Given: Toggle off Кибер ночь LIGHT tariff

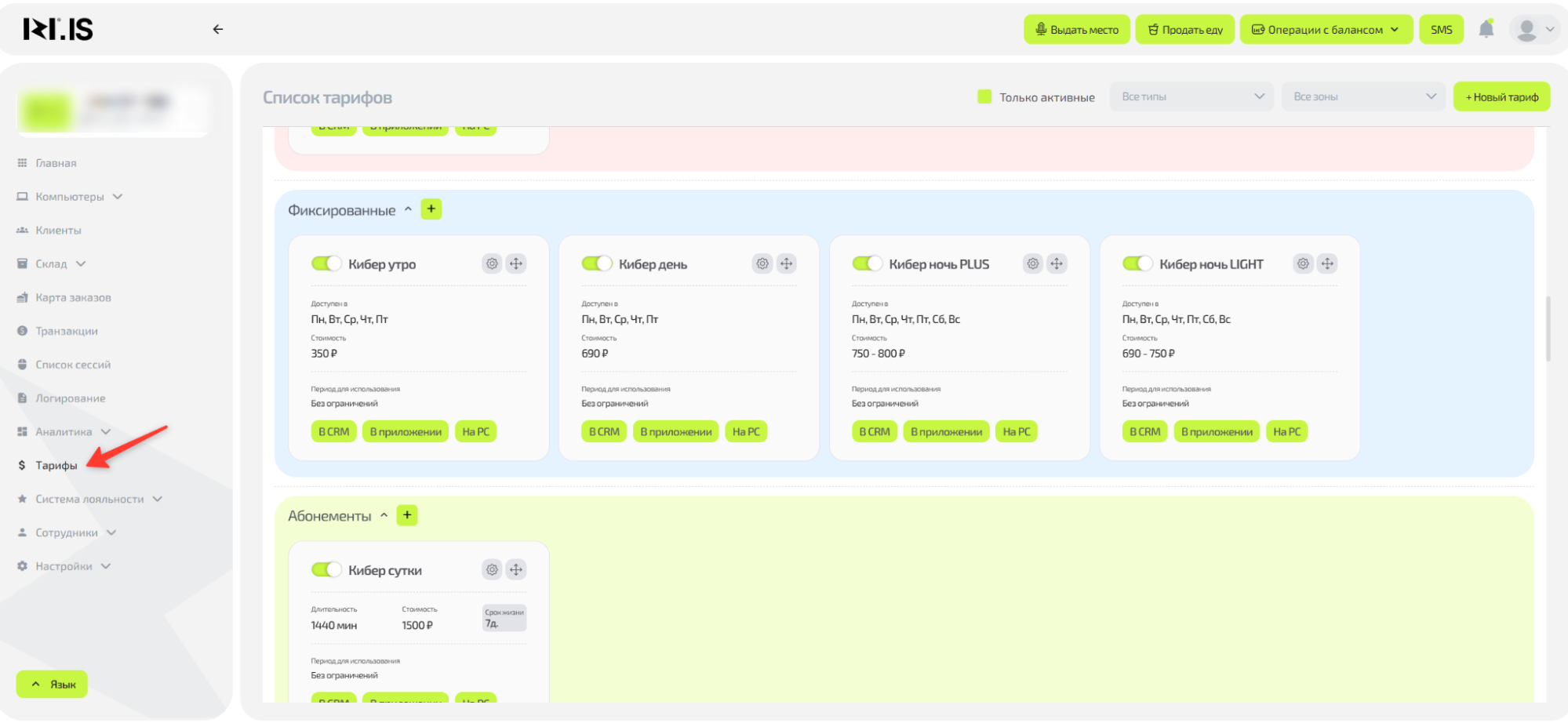Looking at the screenshot, I should coord(1137,263).
